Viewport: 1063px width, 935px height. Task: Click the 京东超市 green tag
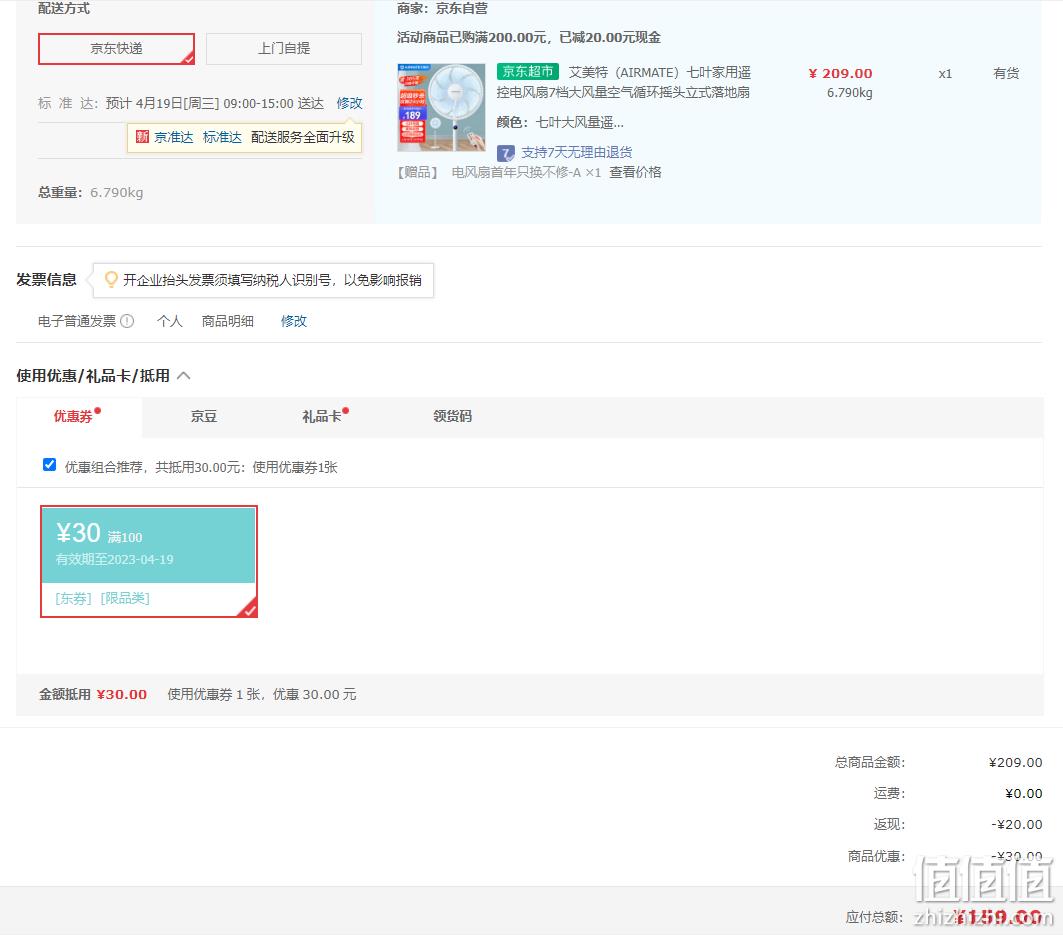[527, 72]
